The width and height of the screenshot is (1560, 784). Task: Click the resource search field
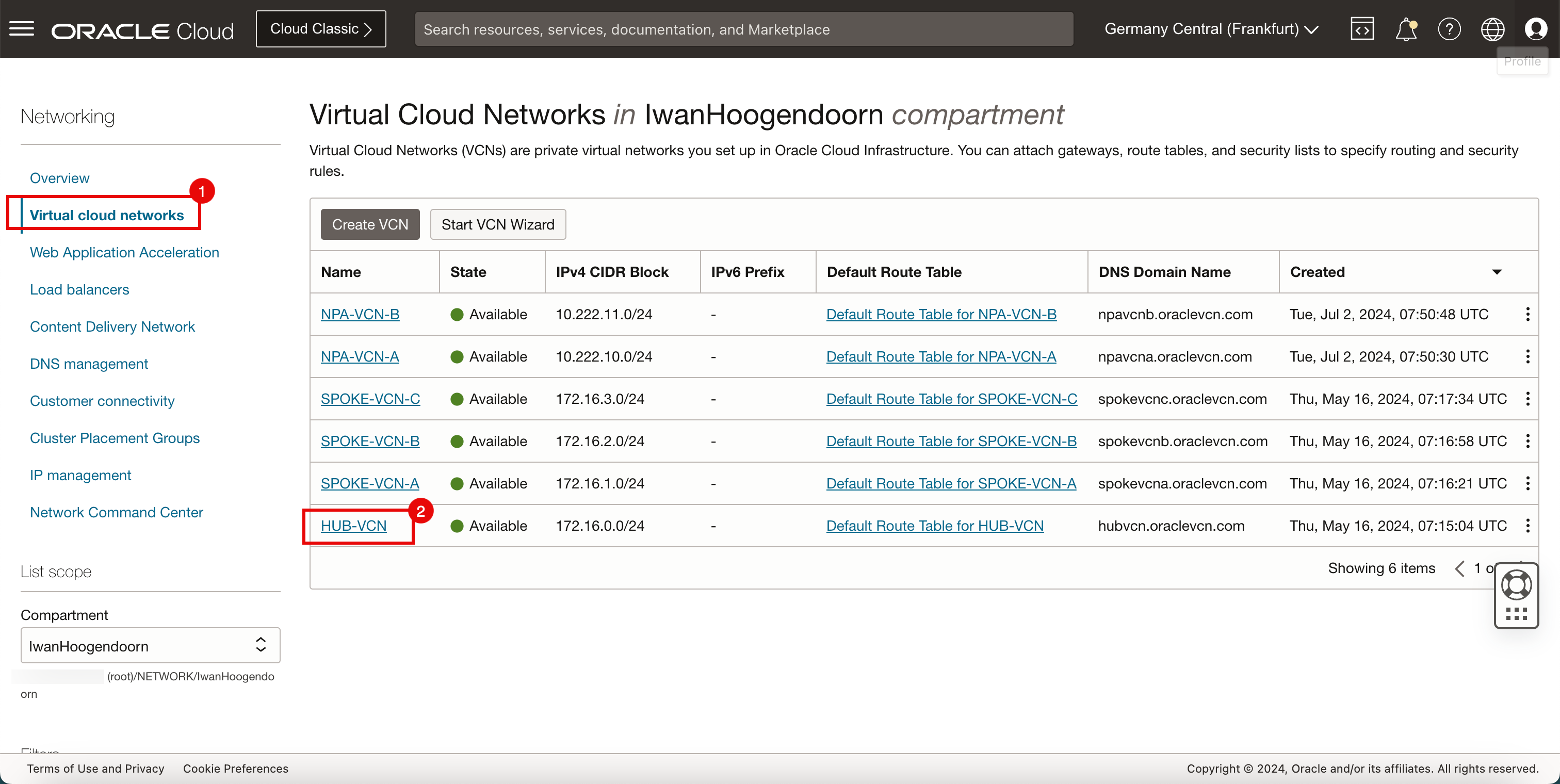[744, 28]
